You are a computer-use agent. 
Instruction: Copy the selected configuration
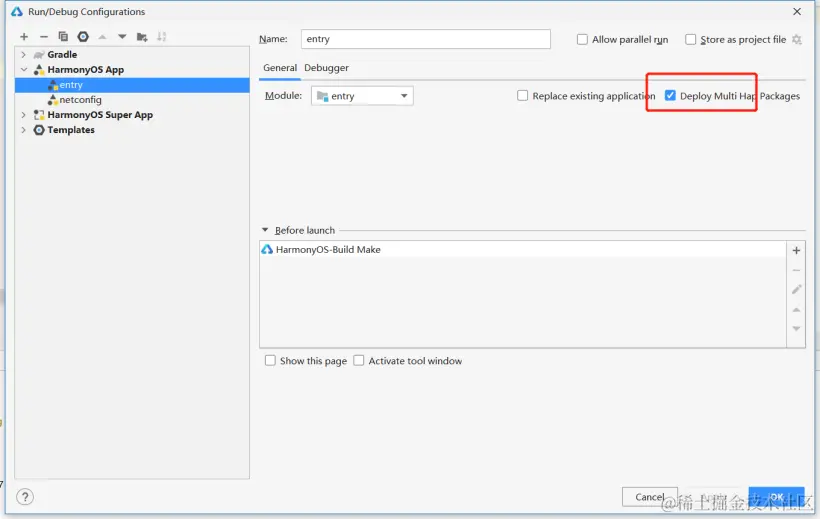63,37
